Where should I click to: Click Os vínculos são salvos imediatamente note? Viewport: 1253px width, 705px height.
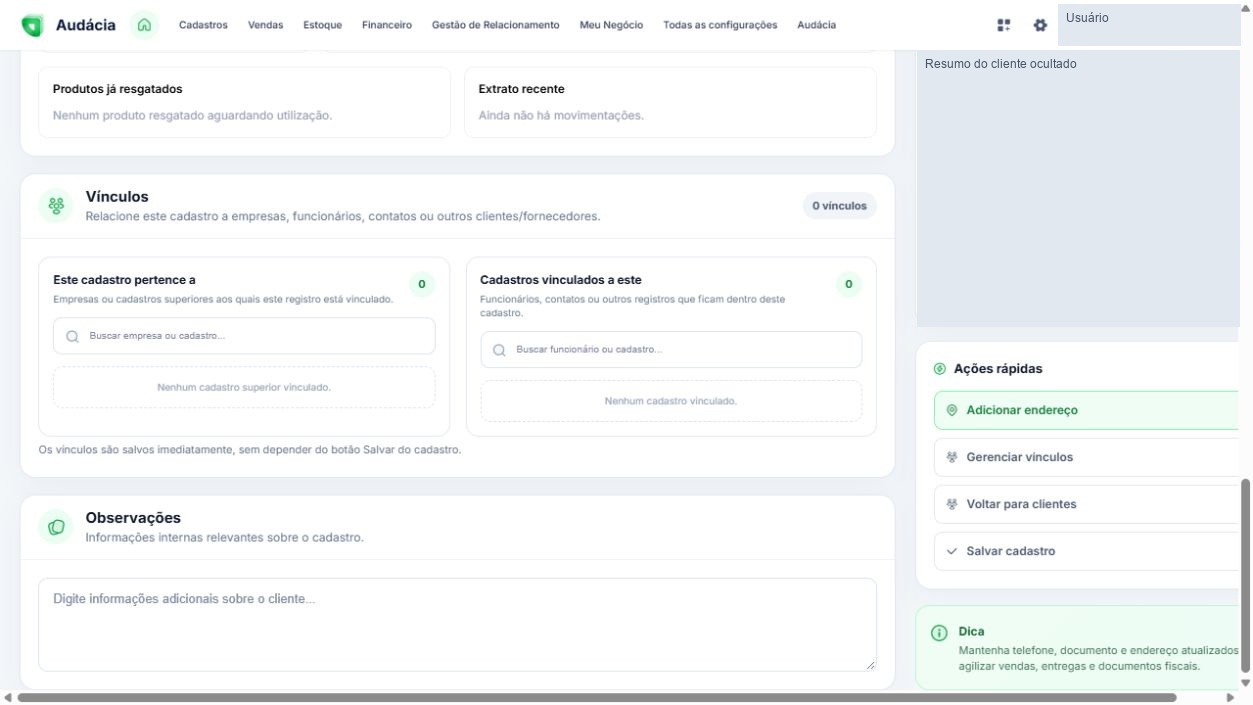click(250, 450)
